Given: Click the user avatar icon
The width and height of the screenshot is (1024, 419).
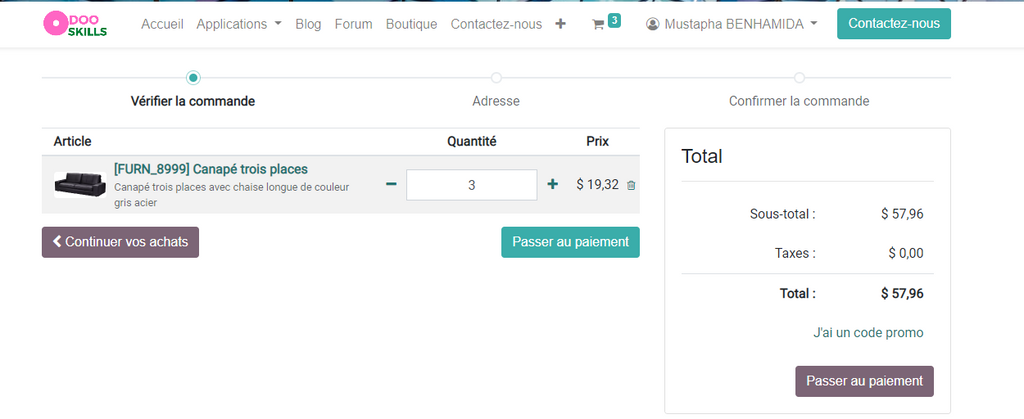Looking at the screenshot, I should pos(654,24).
